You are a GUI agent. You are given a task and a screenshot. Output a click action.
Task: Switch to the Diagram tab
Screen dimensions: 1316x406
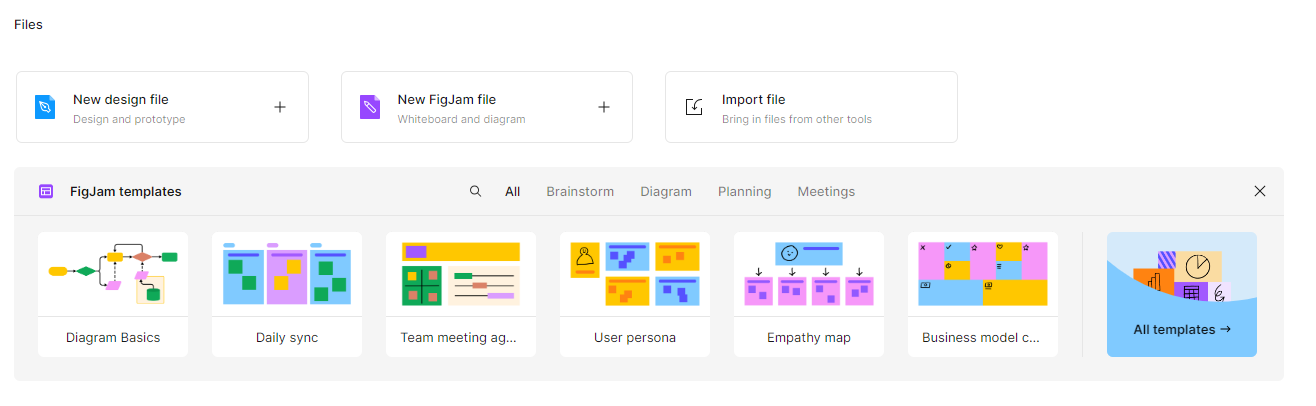(666, 191)
